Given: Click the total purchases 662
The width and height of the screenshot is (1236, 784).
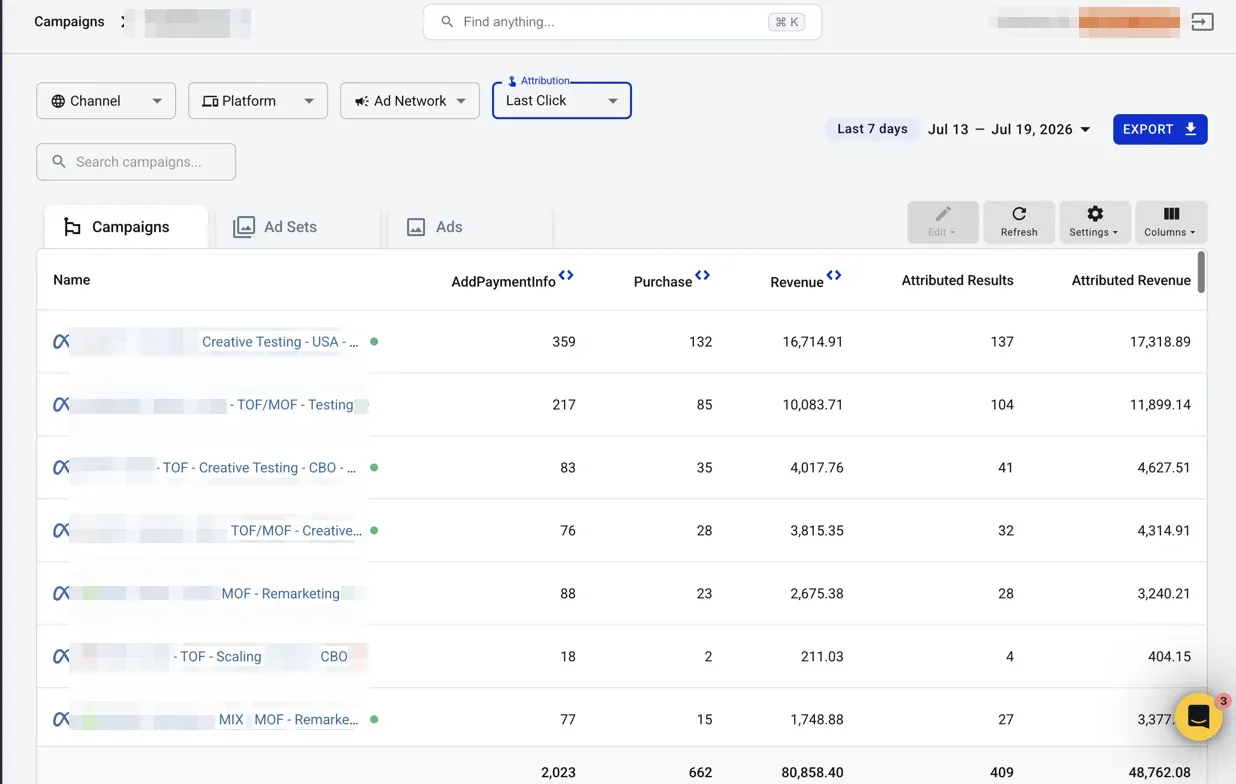Looking at the screenshot, I should pyautogui.click(x=700, y=772).
